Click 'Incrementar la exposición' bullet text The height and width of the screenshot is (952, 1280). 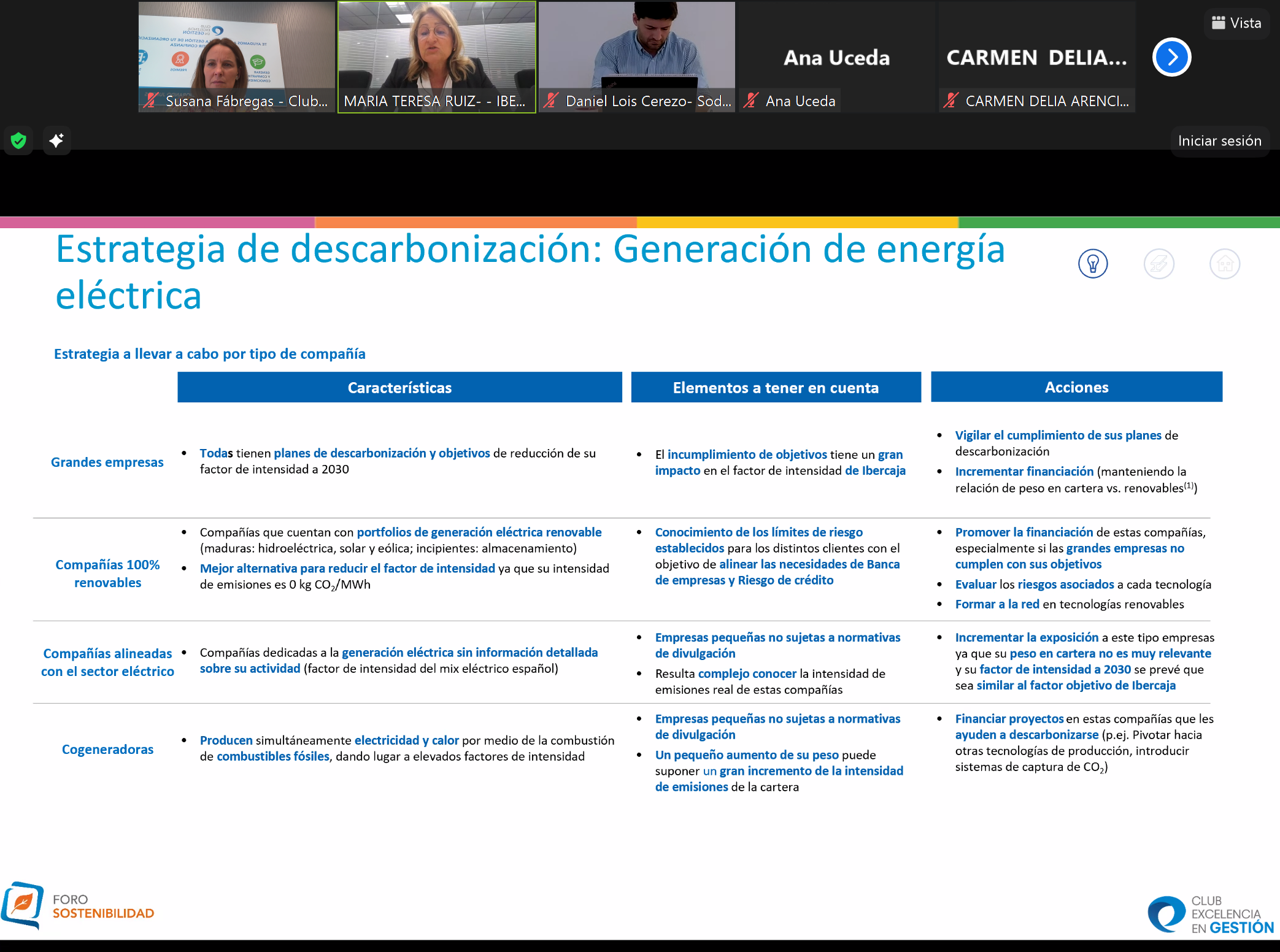point(1027,638)
